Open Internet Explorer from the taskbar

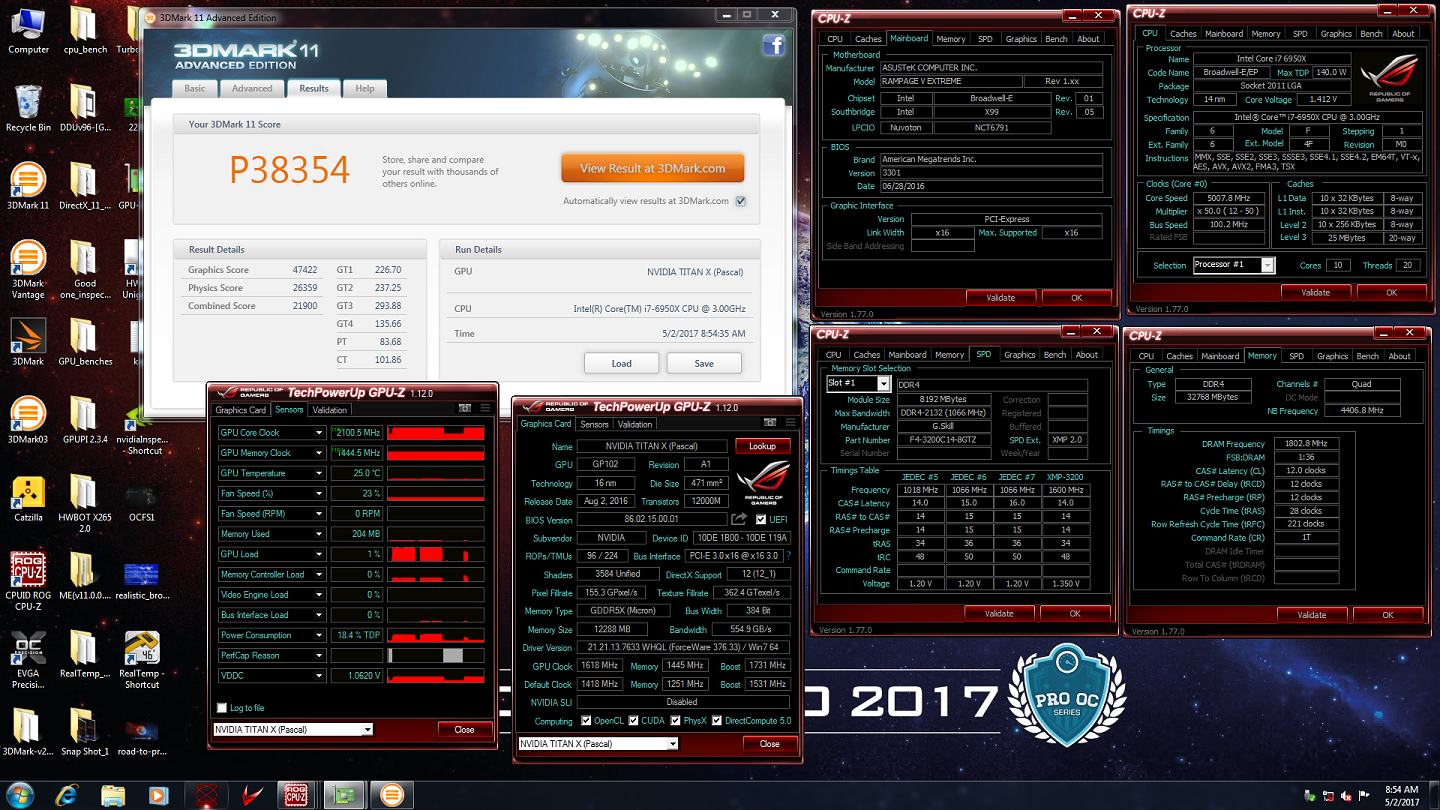tap(67, 795)
